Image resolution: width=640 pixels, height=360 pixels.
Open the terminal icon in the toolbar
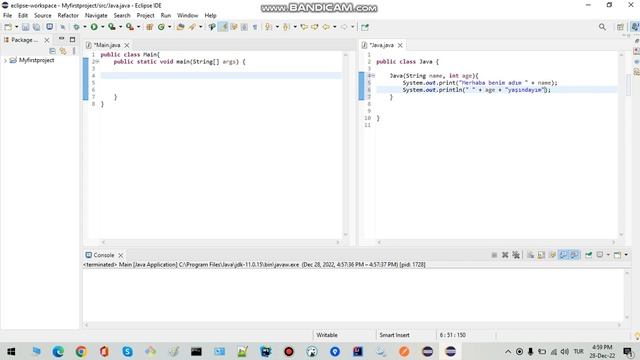coord(49,27)
